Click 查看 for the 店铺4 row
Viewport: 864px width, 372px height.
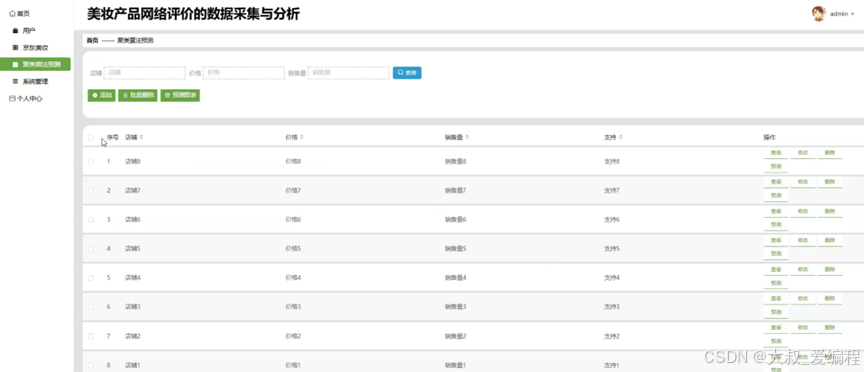(x=776, y=269)
